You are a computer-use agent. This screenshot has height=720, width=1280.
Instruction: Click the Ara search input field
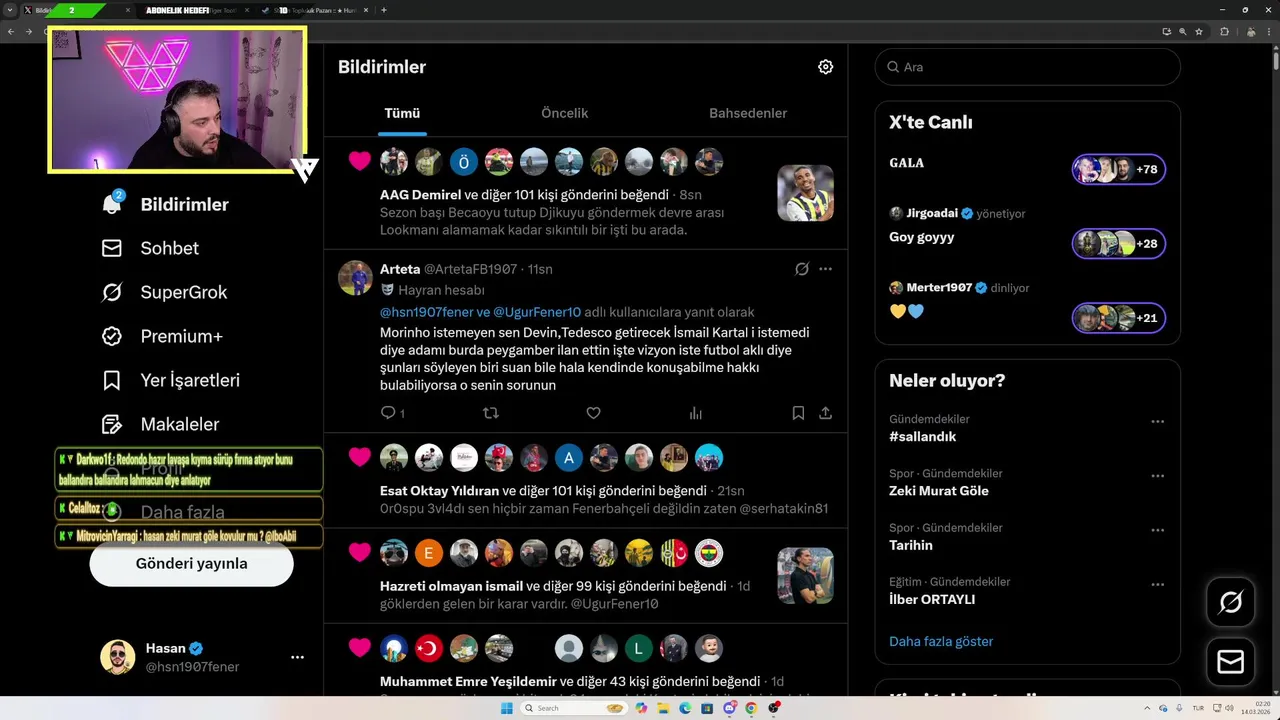point(1027,67)
